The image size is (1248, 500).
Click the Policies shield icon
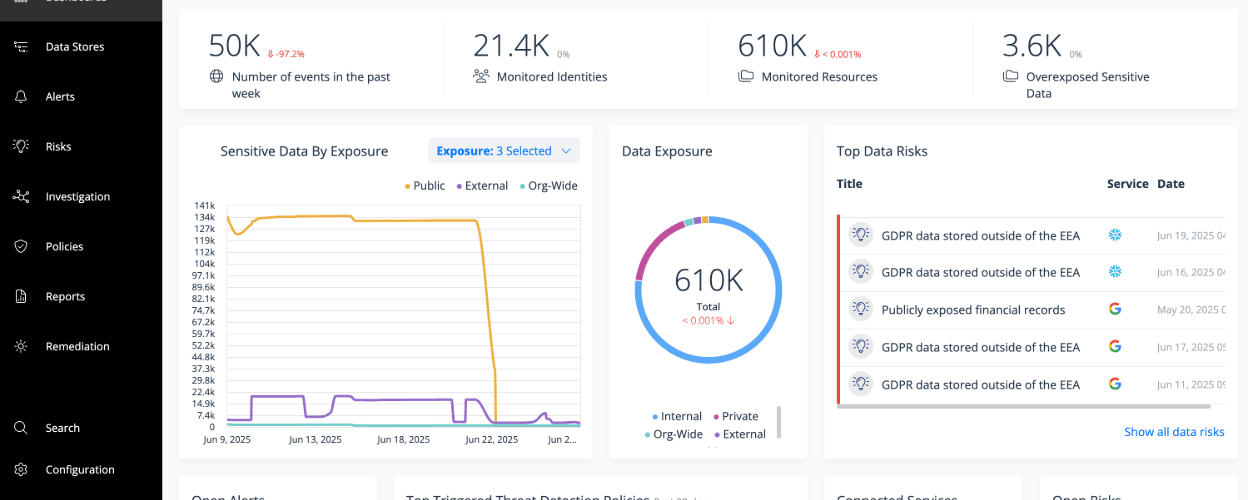click(21, 247)
